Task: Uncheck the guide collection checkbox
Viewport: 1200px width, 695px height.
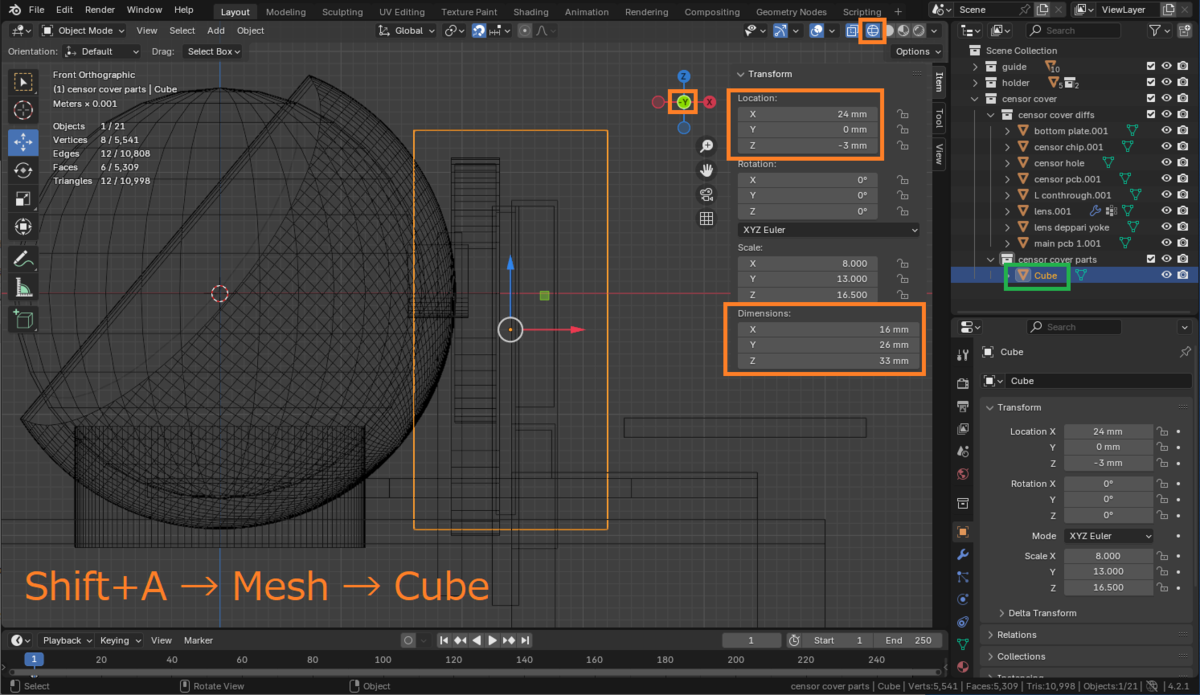Action: click(x=1151, y=67)
